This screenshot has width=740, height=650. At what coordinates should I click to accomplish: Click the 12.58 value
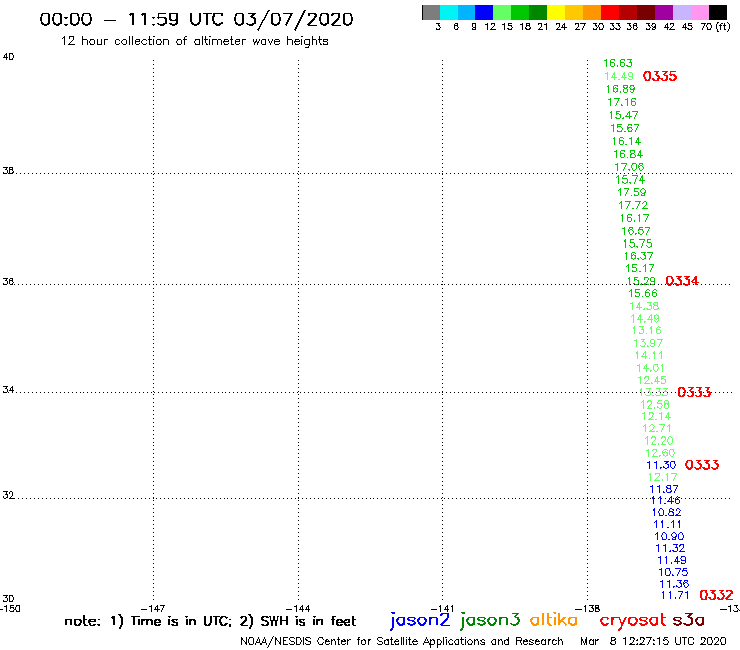(655, 405)
